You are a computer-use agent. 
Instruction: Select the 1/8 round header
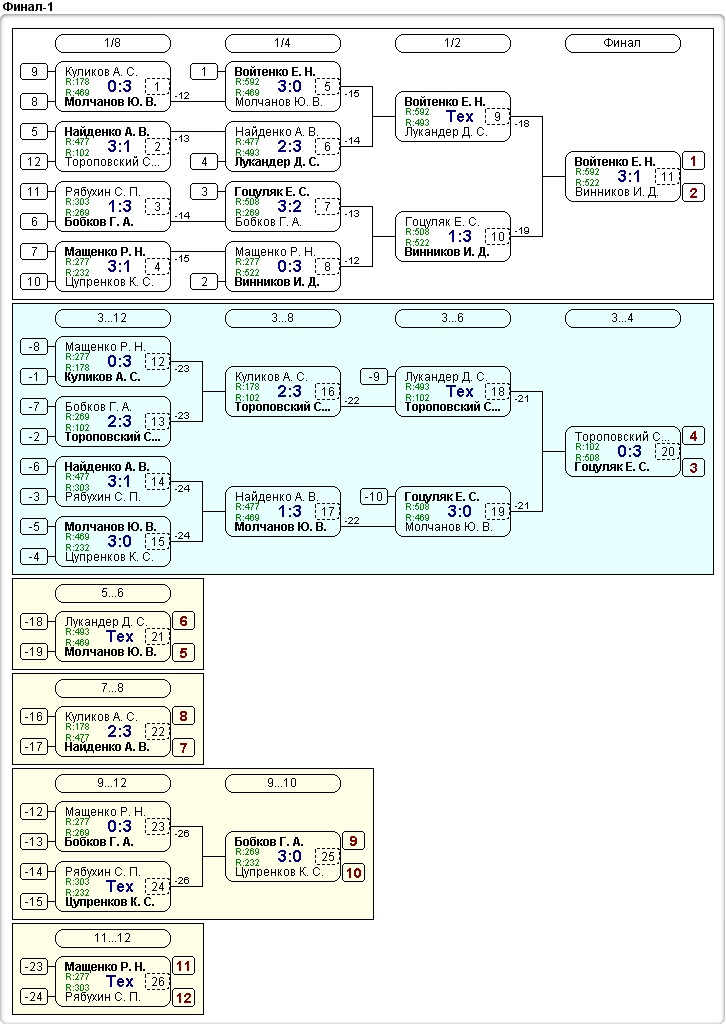tap(112, 43)
